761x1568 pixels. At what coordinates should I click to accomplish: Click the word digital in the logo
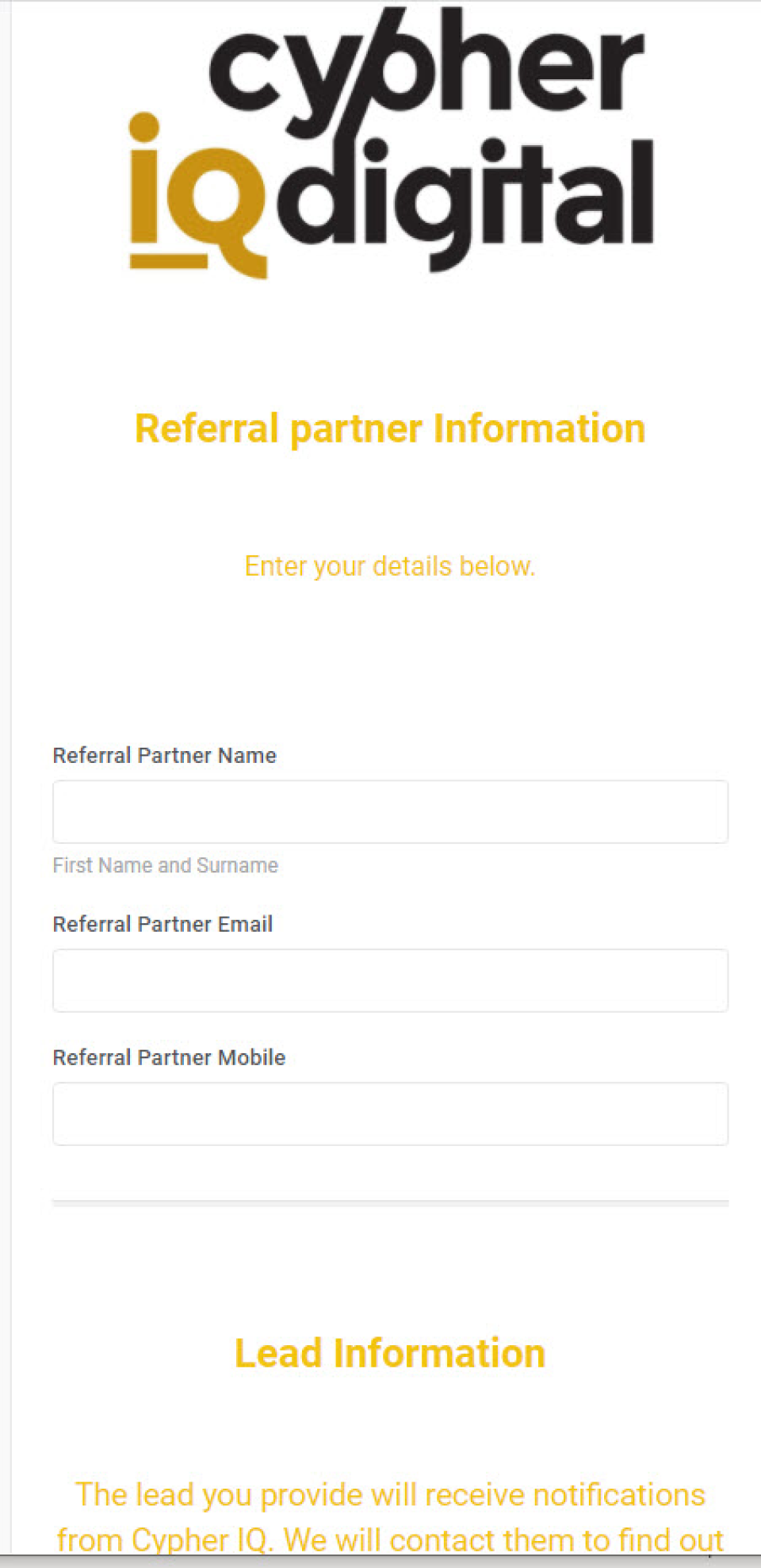coord(468,194)
